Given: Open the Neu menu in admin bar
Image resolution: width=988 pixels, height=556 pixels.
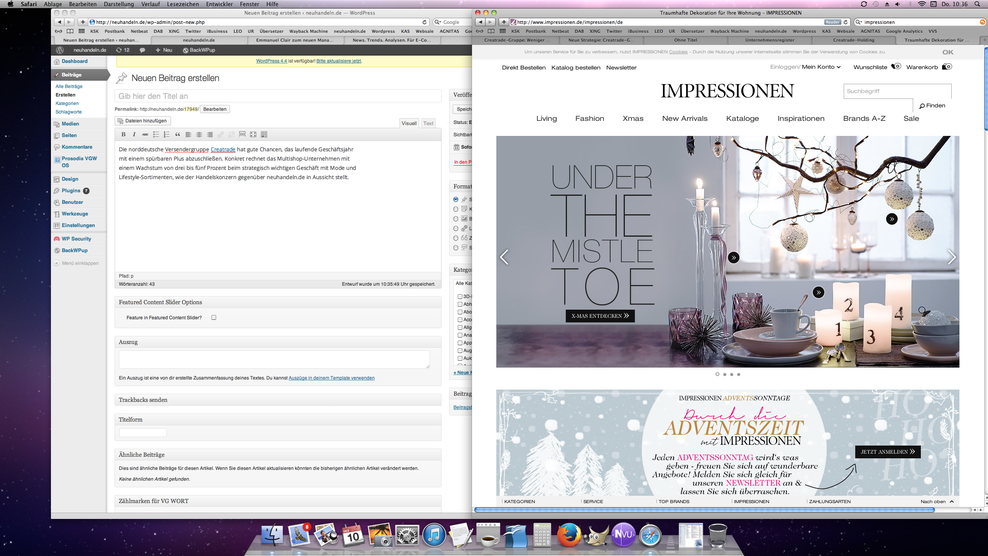Looking at the screenshot, I should [164, 50].
